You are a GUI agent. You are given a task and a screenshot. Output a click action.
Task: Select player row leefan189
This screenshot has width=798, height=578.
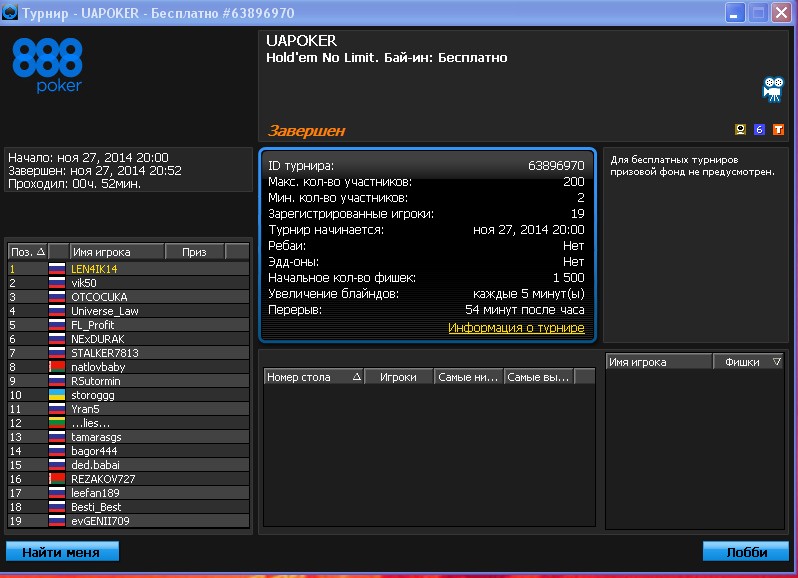(129, 493)
